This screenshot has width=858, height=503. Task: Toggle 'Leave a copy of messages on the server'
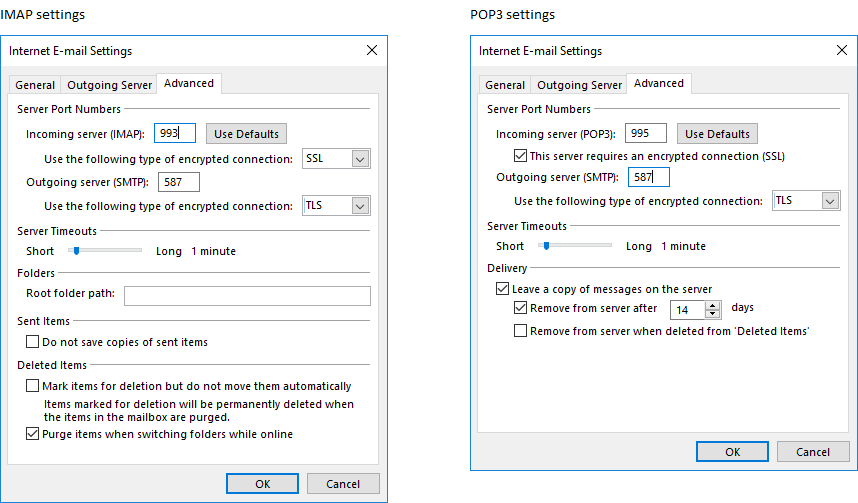[x=503, y=289]
